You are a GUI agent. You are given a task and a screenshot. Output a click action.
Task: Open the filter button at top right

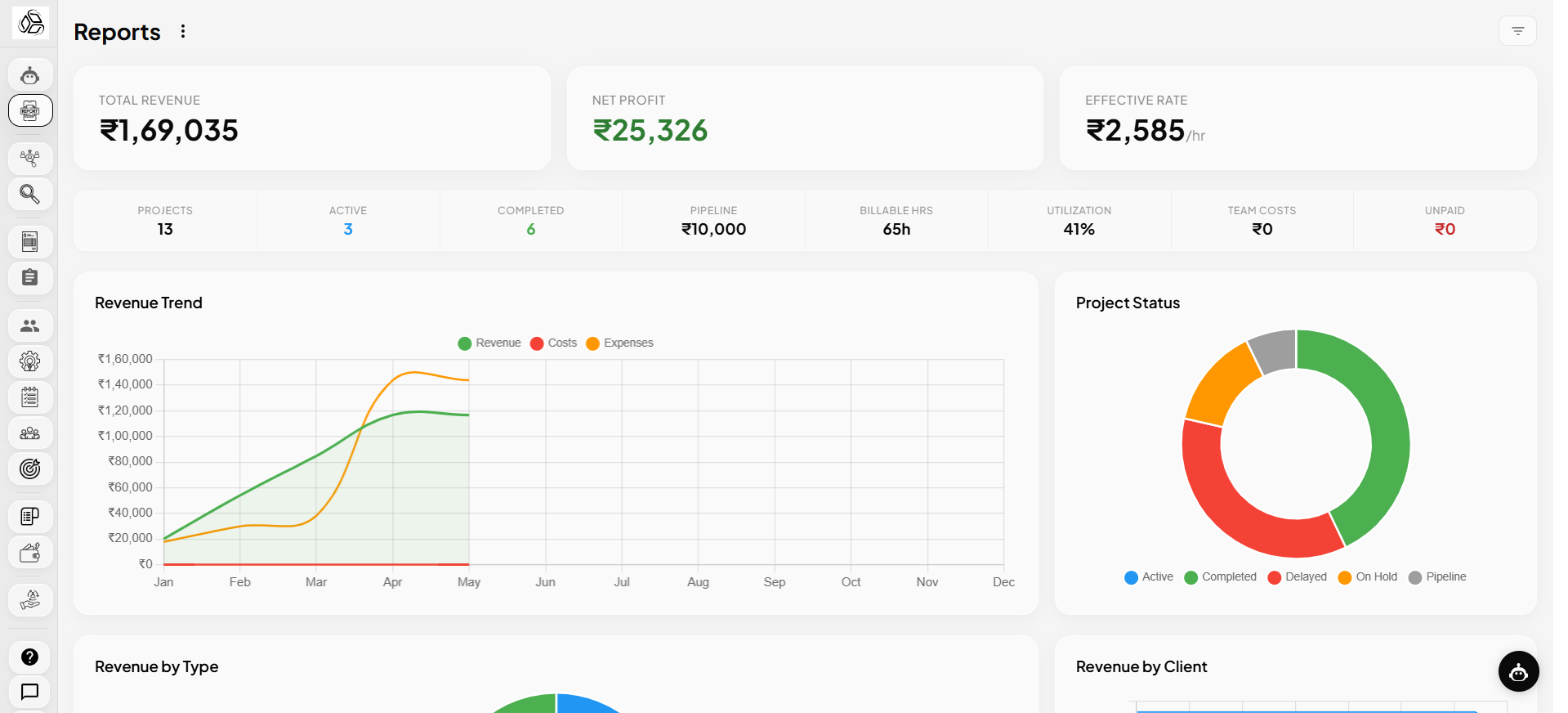coord(1517,31)
